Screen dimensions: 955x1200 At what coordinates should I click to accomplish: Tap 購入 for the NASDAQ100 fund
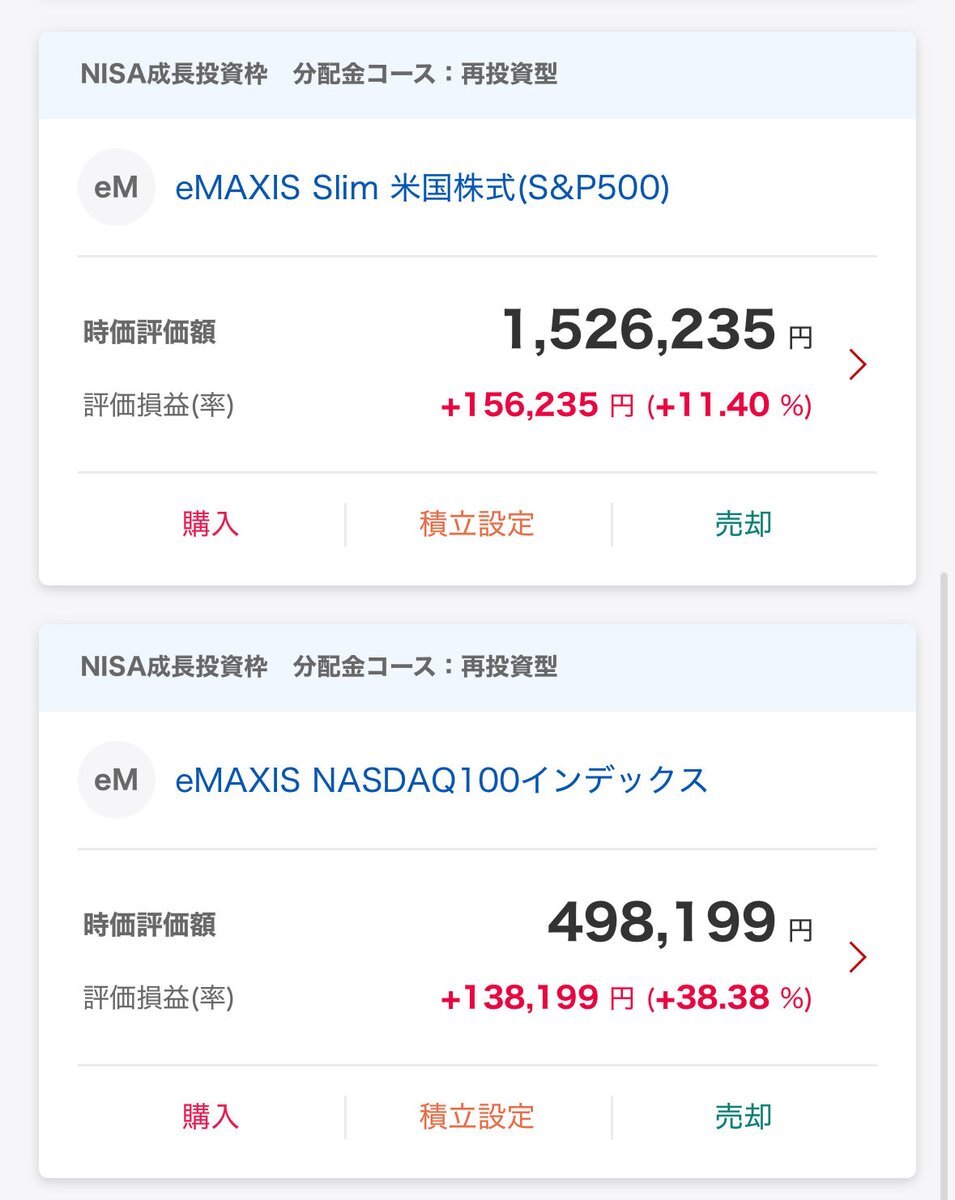click(x=211, y=1116)
